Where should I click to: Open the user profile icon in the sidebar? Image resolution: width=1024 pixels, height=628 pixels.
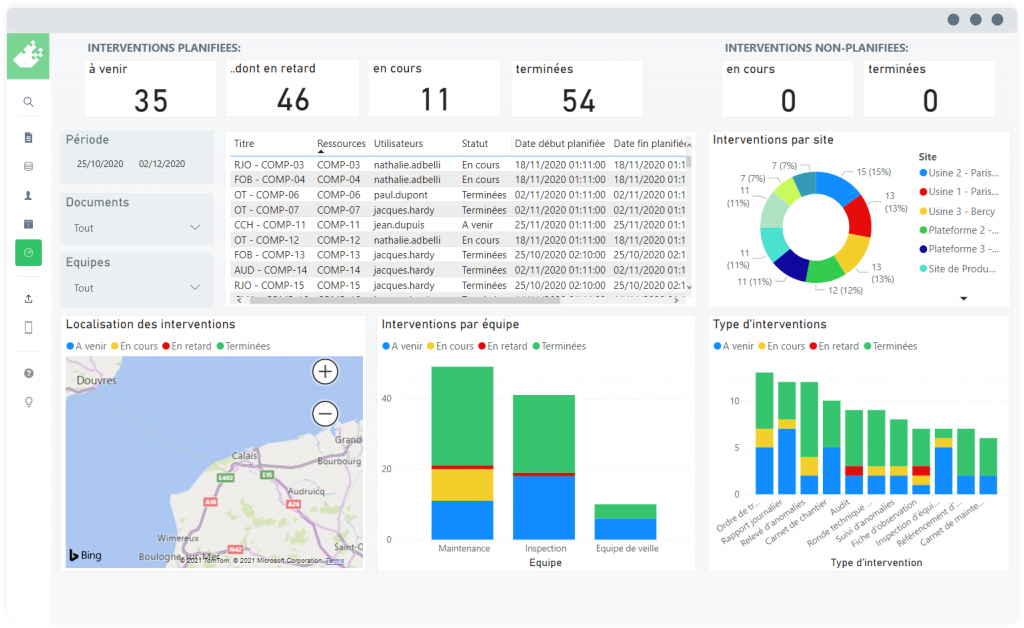point(28,196)
